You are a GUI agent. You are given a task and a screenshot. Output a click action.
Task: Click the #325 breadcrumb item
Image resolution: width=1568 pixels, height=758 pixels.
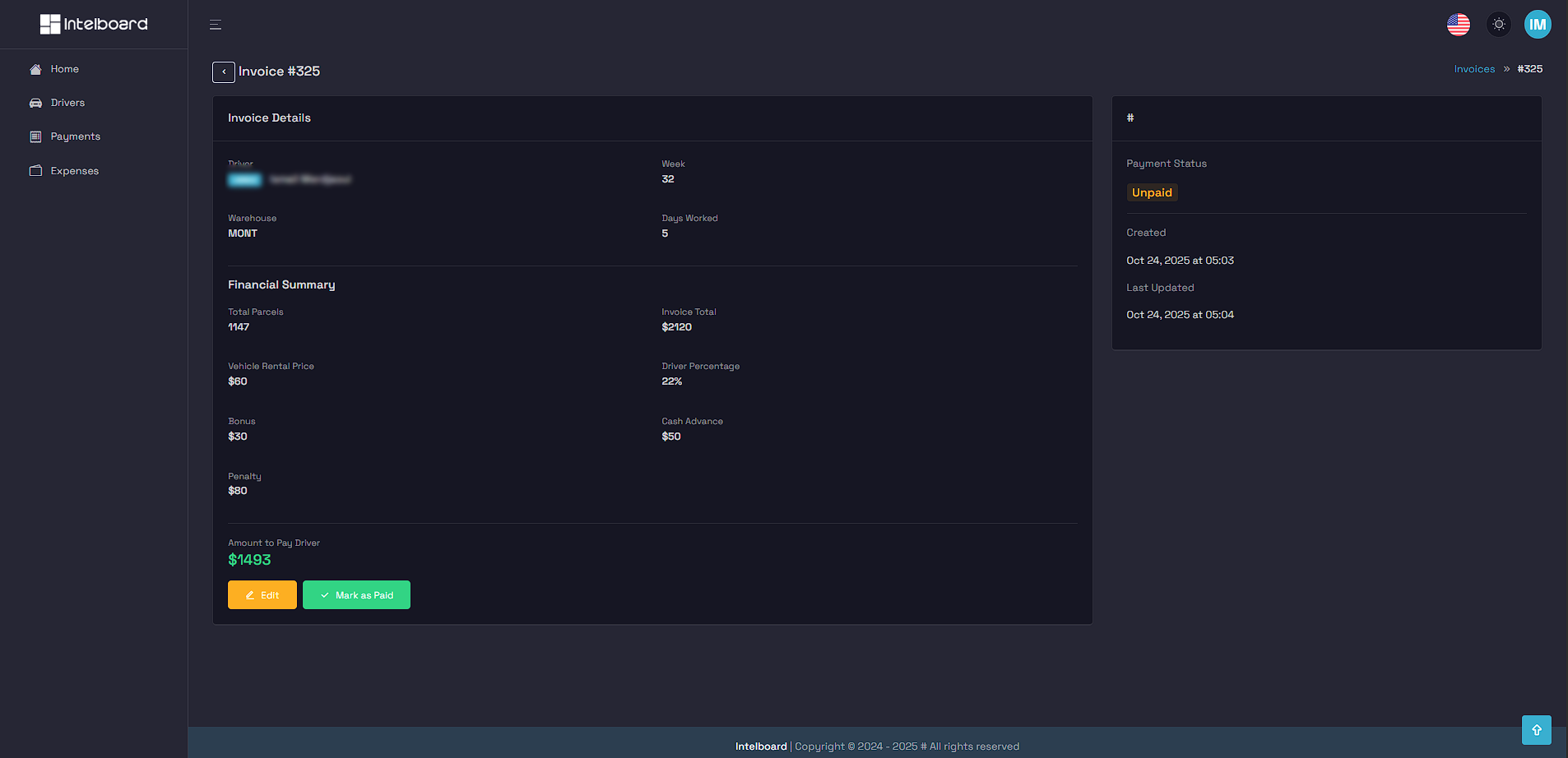[1529, 69]
